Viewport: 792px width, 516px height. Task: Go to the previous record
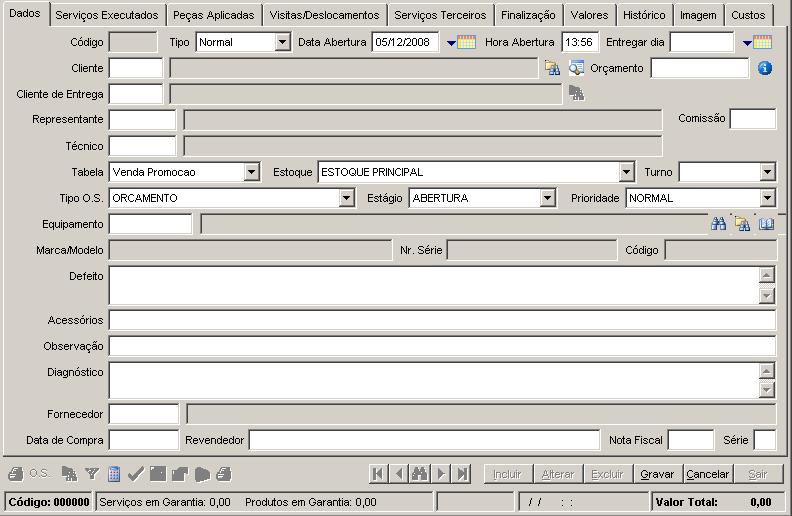click(399, 474)
